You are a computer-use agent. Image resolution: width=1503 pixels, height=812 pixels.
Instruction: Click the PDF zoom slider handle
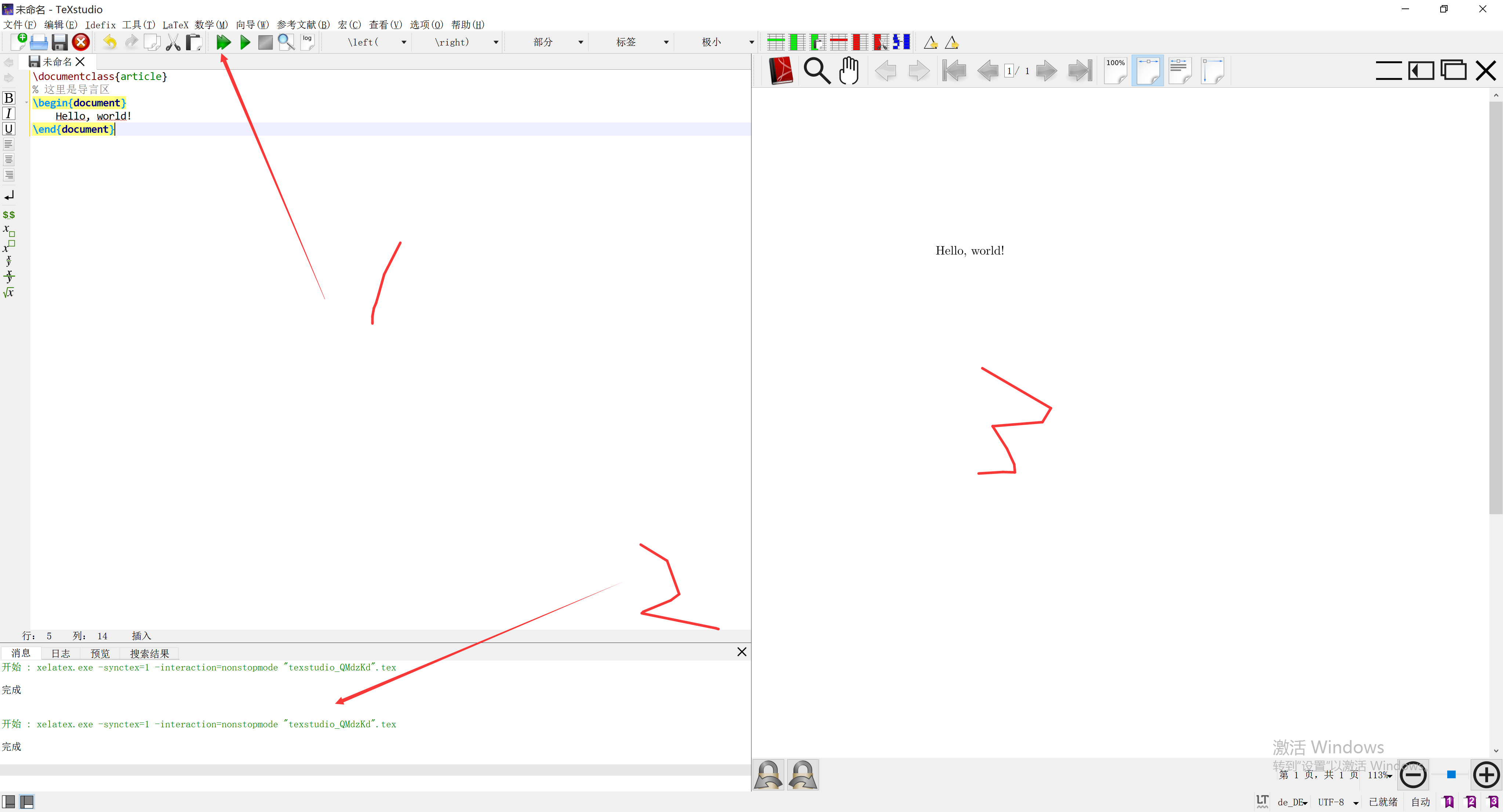[x=1451, y=775]
